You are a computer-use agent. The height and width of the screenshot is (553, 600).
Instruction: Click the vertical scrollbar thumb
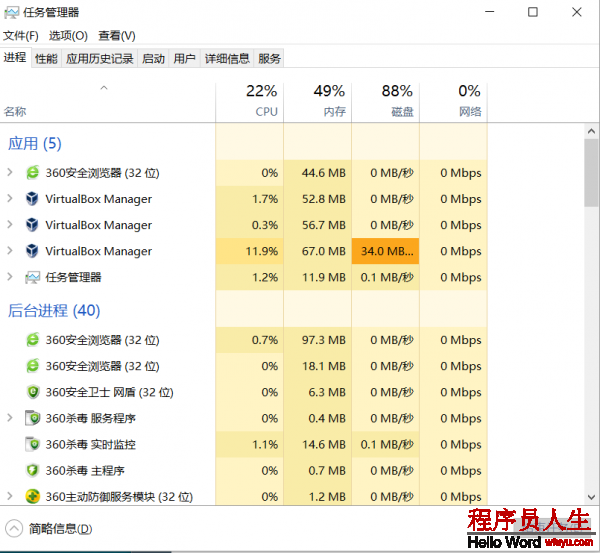[591, 173]
